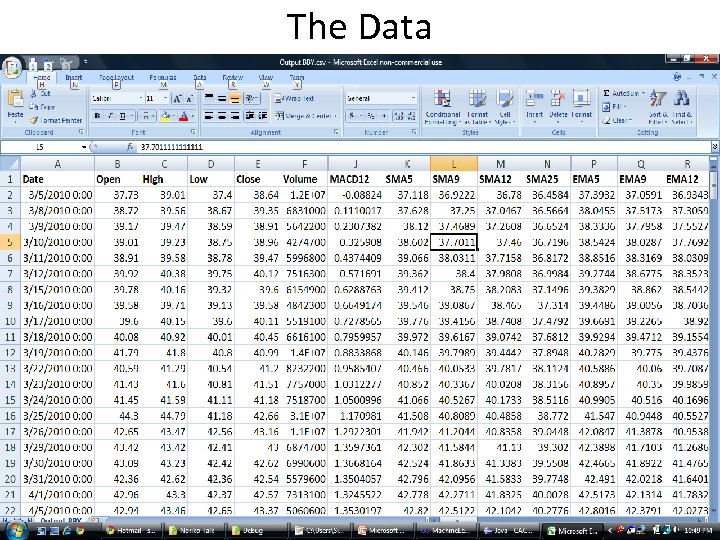Switch to the View ribbon tab

[x=266, y=78]
